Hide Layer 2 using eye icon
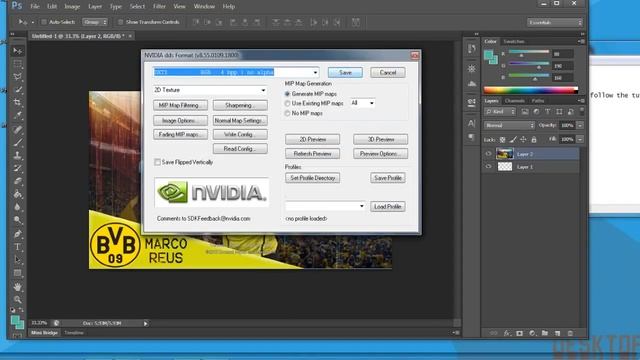Viewport: 640px width, 360px height. pos(488,154)
